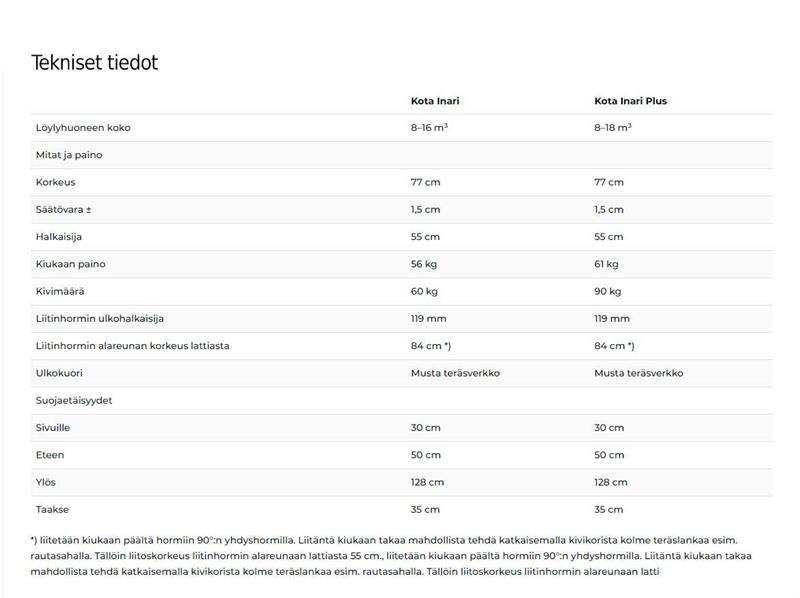Image resolution: width=800 pixels, height=598 pixels.
Task: Click the 90 kg Kivimäärä value
Action: pos(607,291)
